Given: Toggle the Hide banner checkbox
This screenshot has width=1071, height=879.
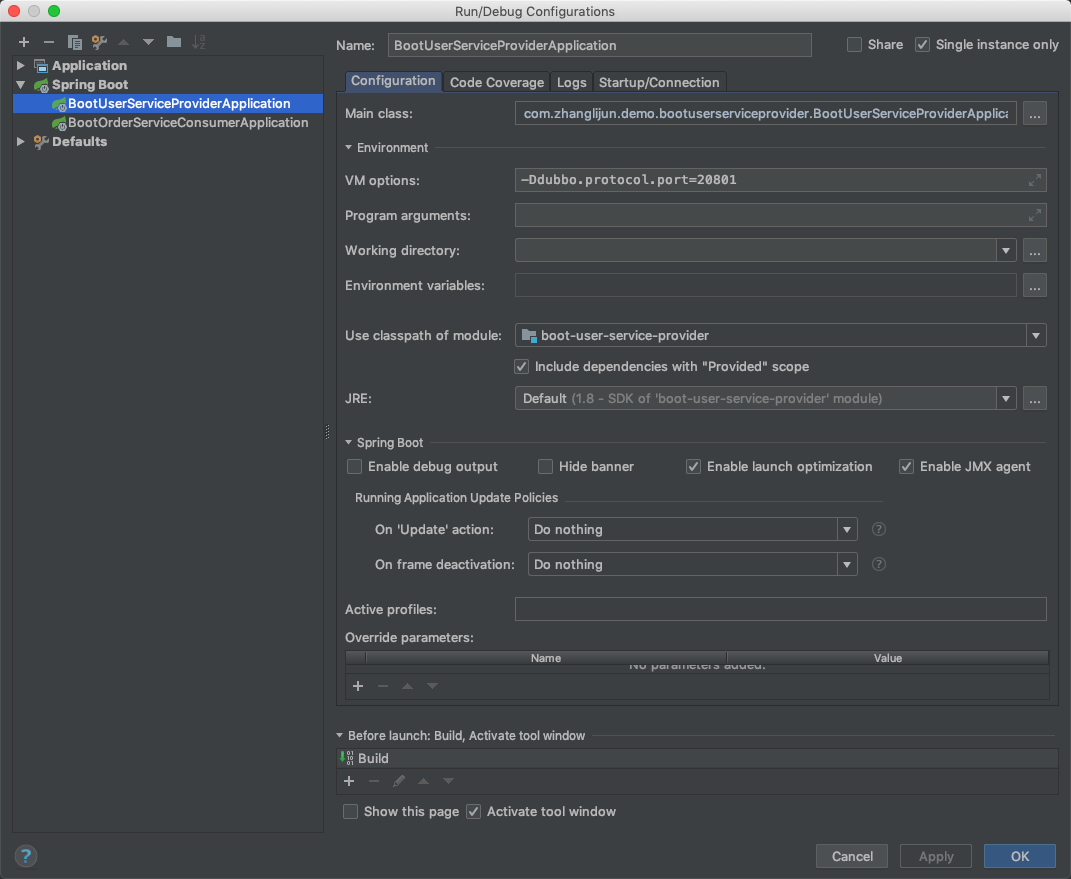Looking at the screenshot, I should tap(546, 467).
